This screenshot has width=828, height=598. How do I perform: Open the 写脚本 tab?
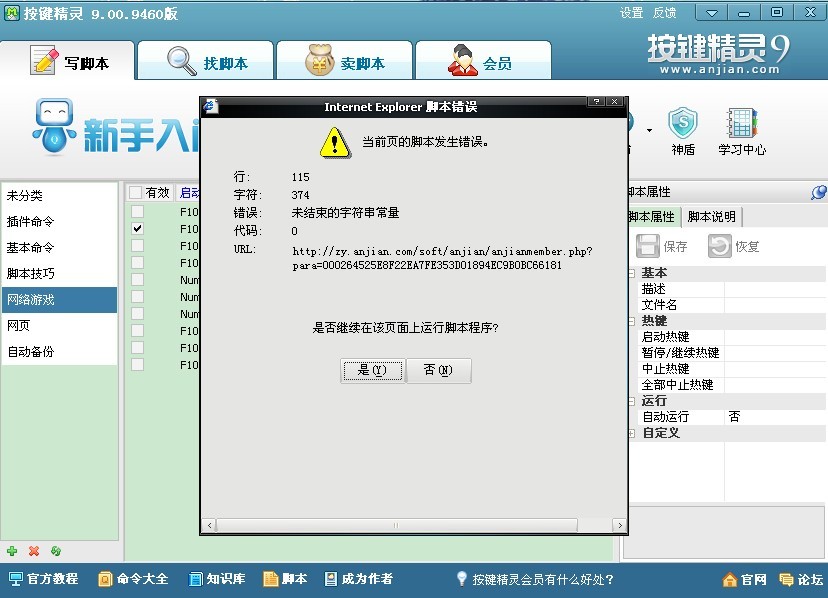click(68, 62)
